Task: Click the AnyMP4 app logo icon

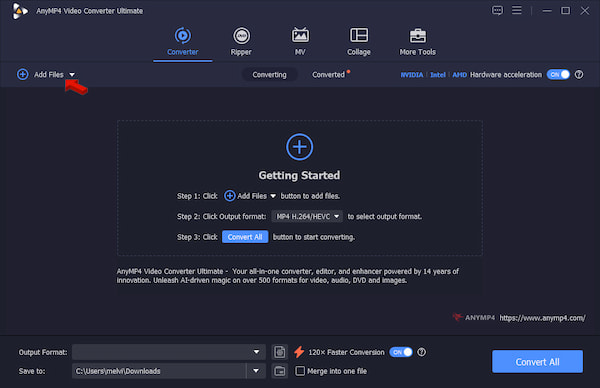Action: (x=20, y=11)
